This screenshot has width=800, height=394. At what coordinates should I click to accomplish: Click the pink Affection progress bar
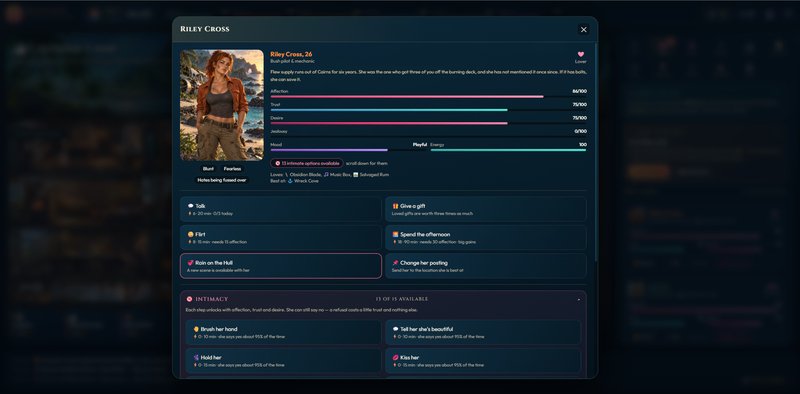407,96
